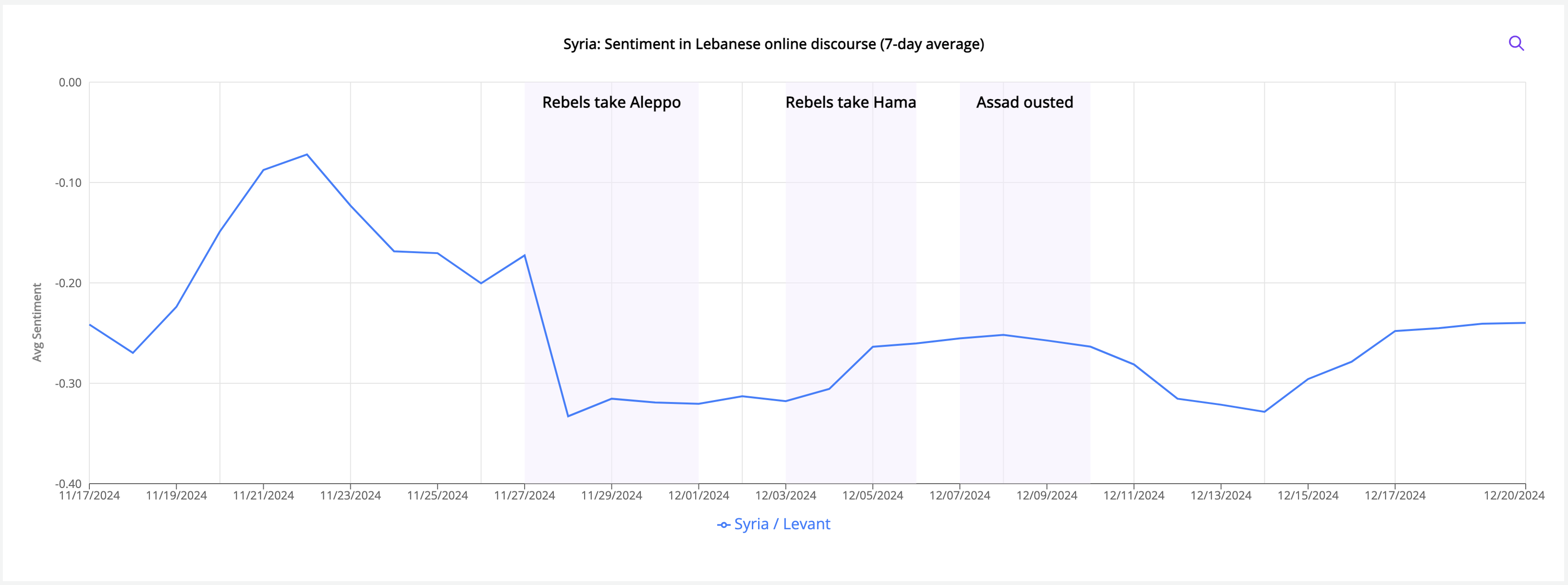Click the purple magnifier zoom icon
The height and width of the screenshot is (585, 1568).
[x=1516, y=43]
